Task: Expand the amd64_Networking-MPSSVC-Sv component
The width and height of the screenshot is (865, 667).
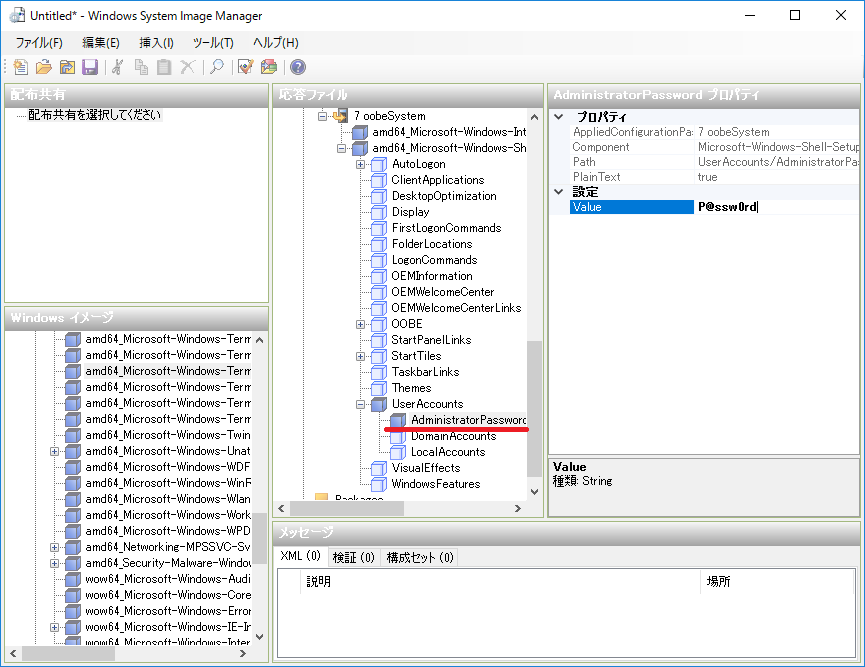Action: [x=54, y=547]
